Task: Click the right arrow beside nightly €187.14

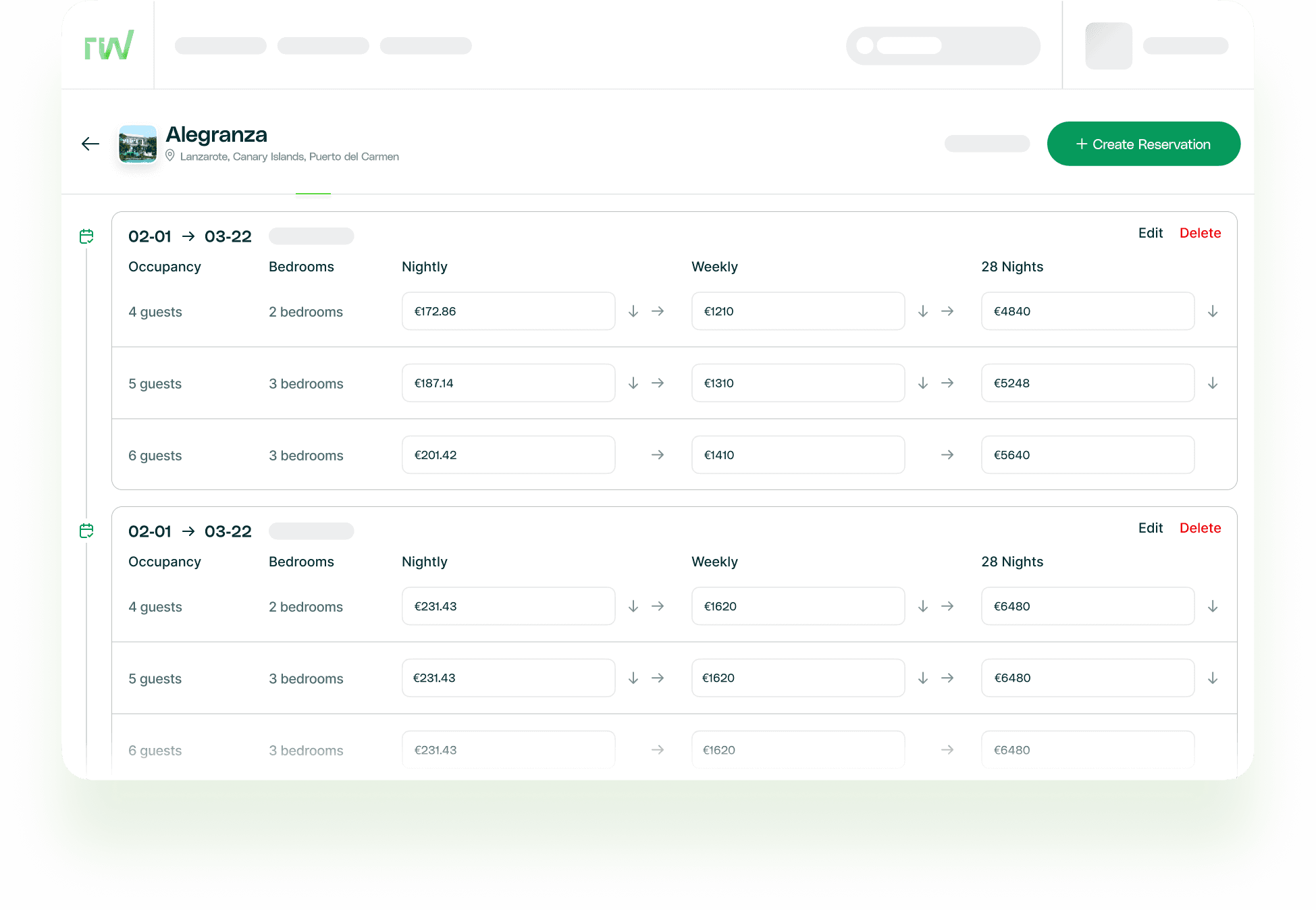Action: 658,383
